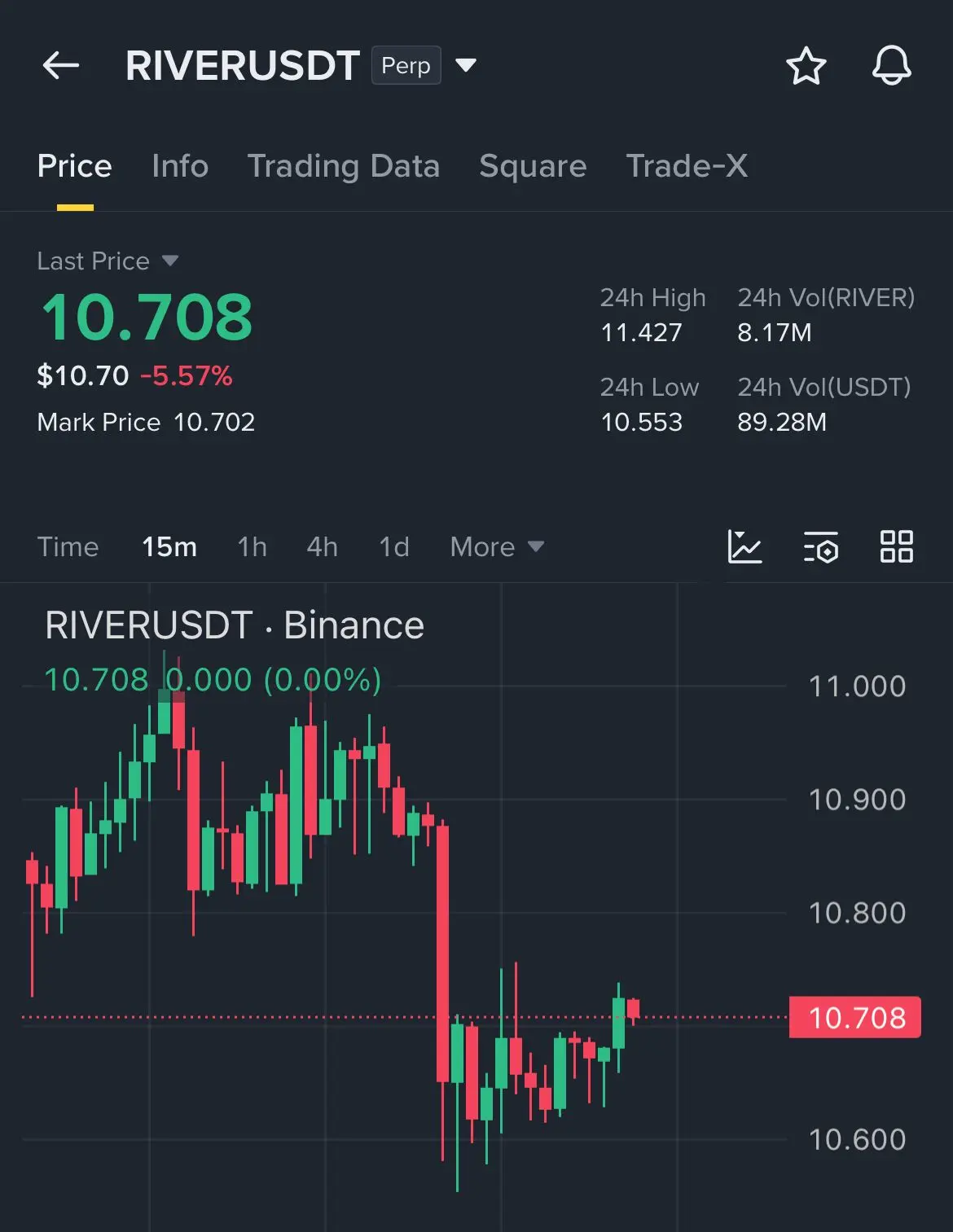Image resolution: width=953 pixels, height=1232 pixels.
Task: Tap the 24h Vol(USDT) 89.28M value
Action: point(782,422)
